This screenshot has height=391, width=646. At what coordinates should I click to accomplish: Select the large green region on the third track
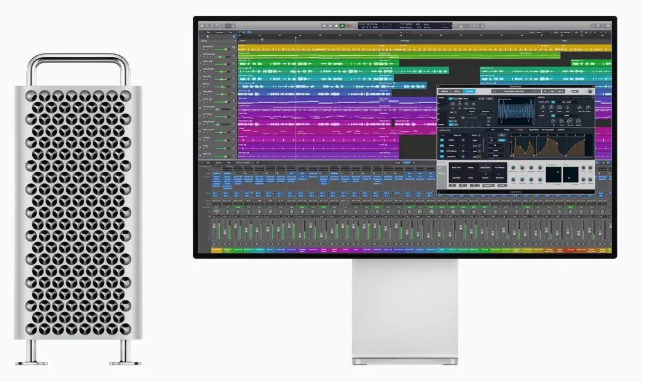point(318,63)
